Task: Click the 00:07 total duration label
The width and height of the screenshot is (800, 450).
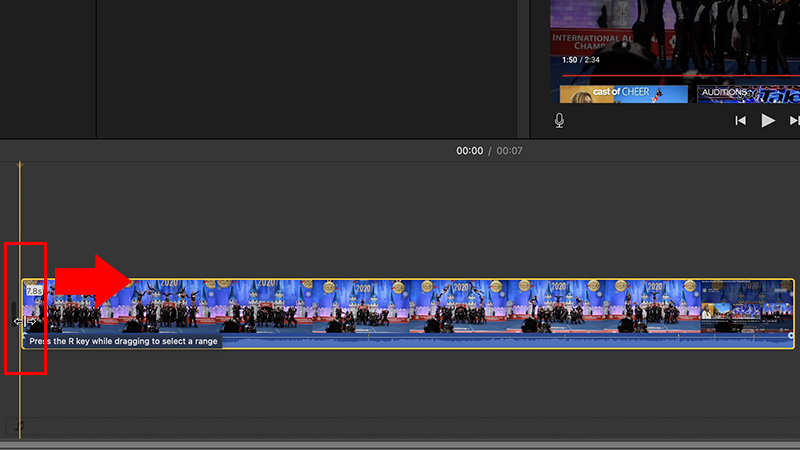Action: coord(509,151)
